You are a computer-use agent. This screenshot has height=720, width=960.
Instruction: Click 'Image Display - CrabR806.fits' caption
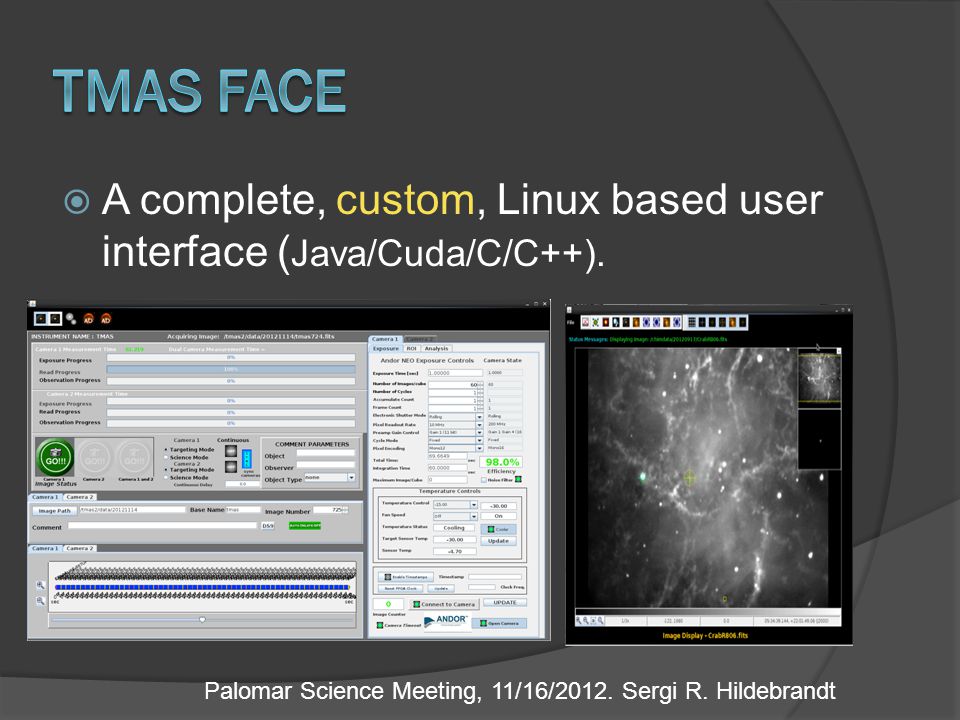pos(705,636)
